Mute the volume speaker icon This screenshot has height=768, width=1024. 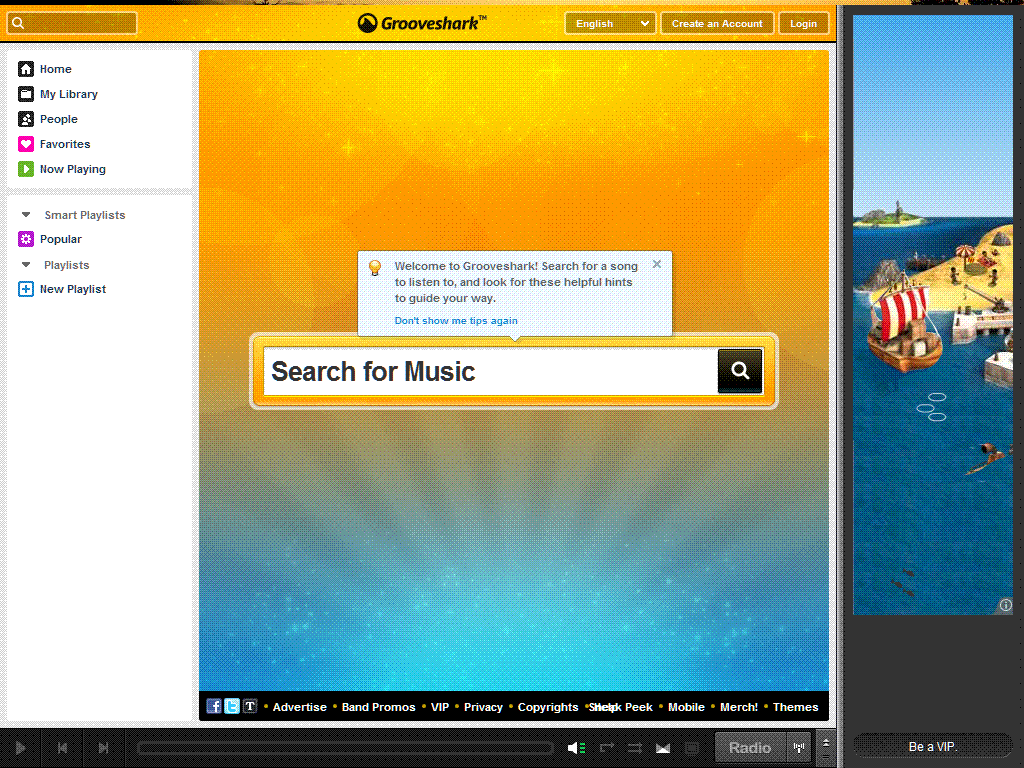(576, 748)
